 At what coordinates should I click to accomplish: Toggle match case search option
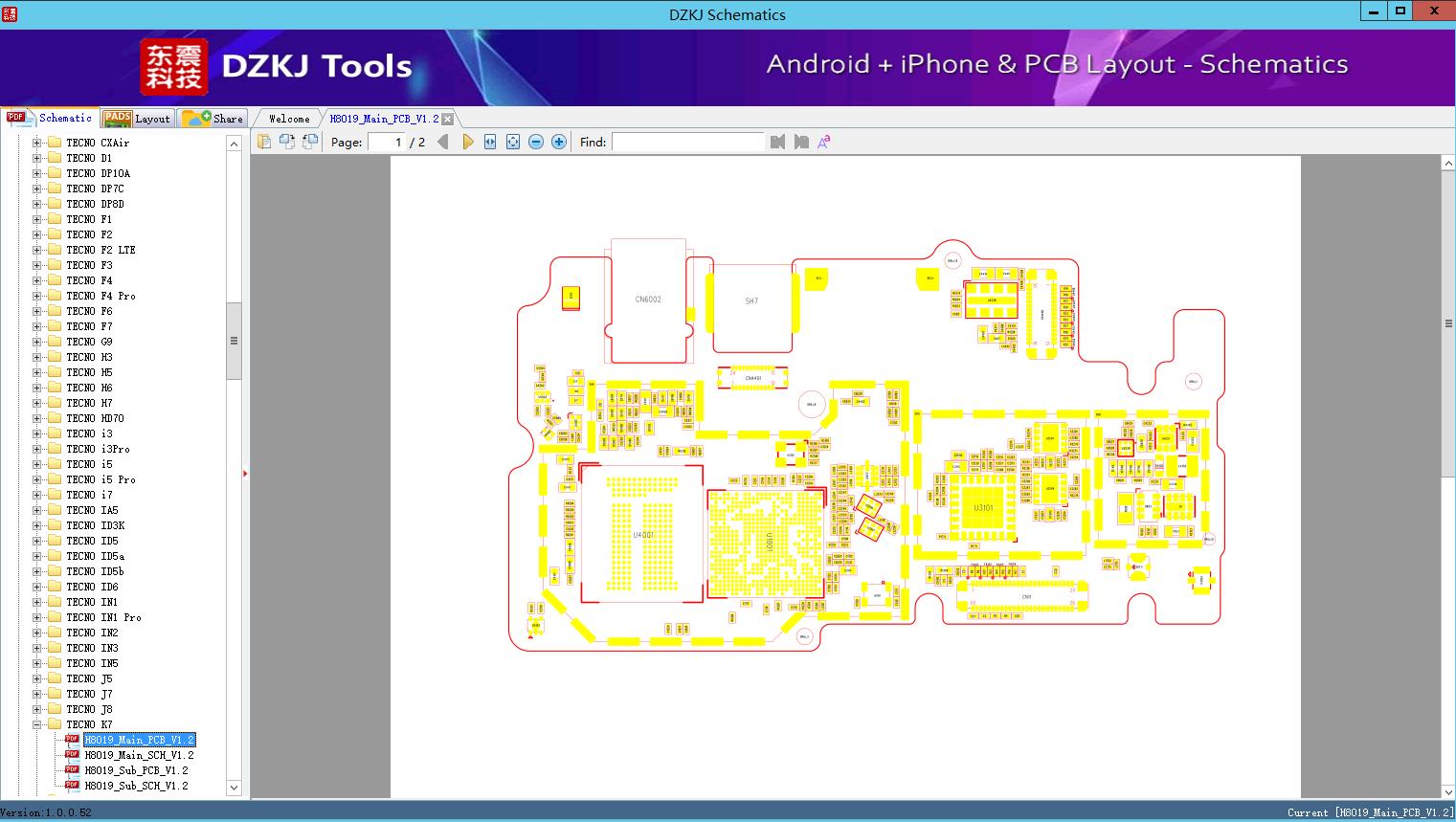coord(823,142)
